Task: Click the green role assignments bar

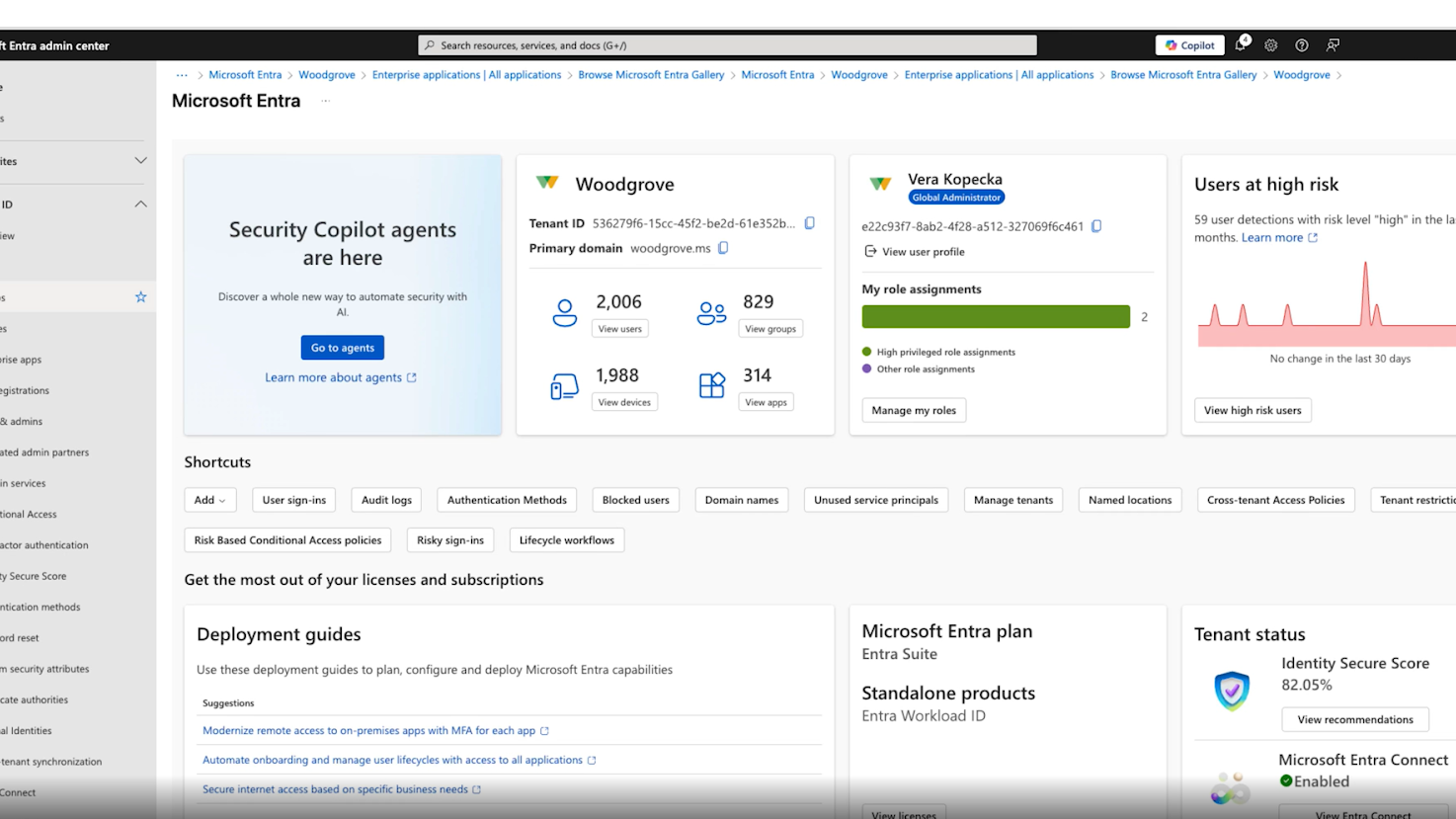Action: 995,316
